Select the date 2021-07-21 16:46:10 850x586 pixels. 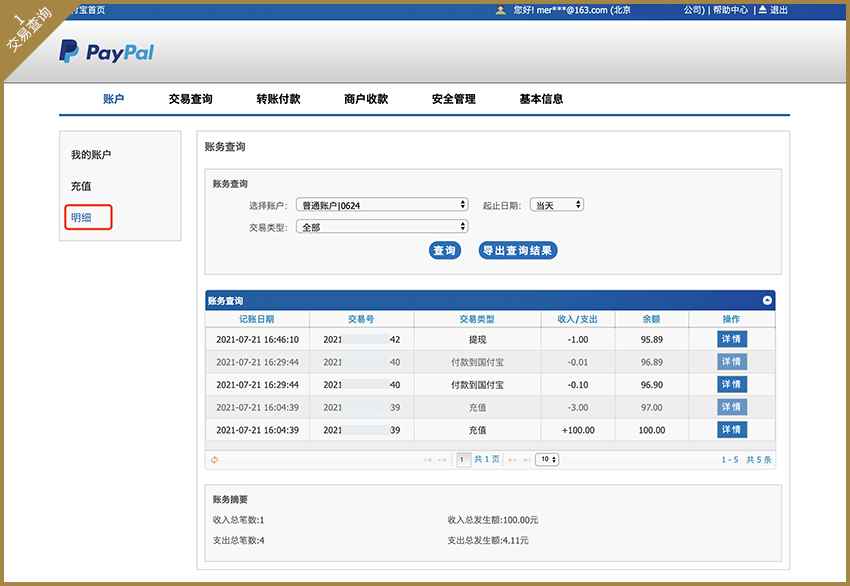click(x=257, y=339)
